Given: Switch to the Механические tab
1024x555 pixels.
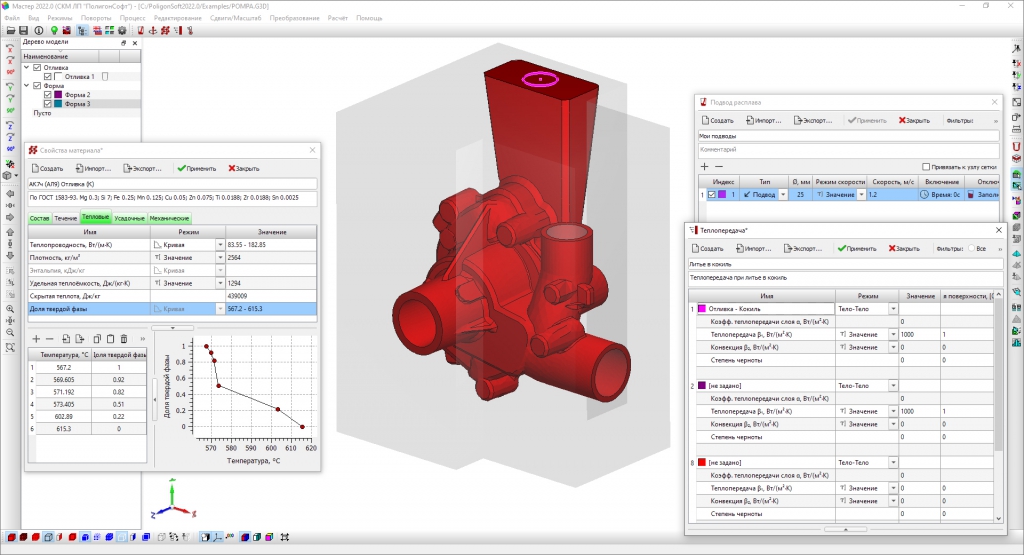Looking at the screenshot, I should tap(171, 218).
